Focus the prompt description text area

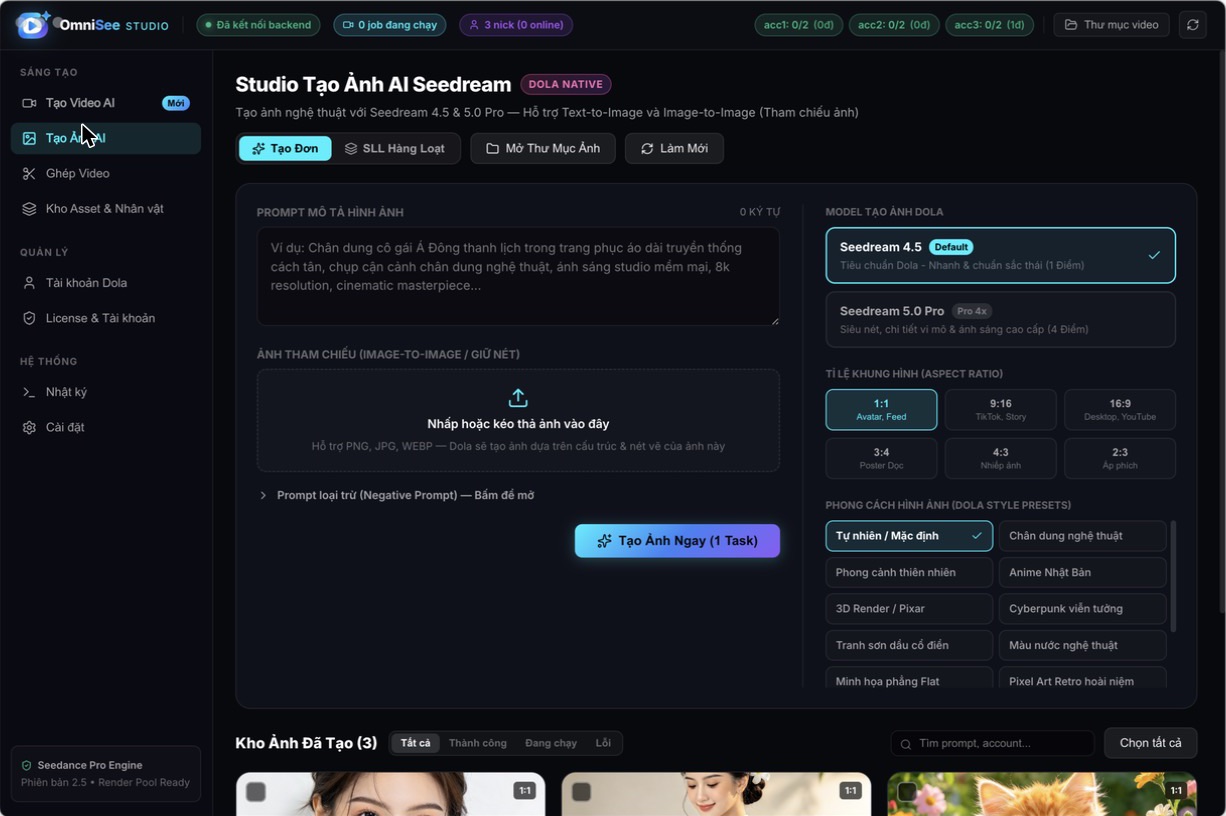[x=518, y=276]
